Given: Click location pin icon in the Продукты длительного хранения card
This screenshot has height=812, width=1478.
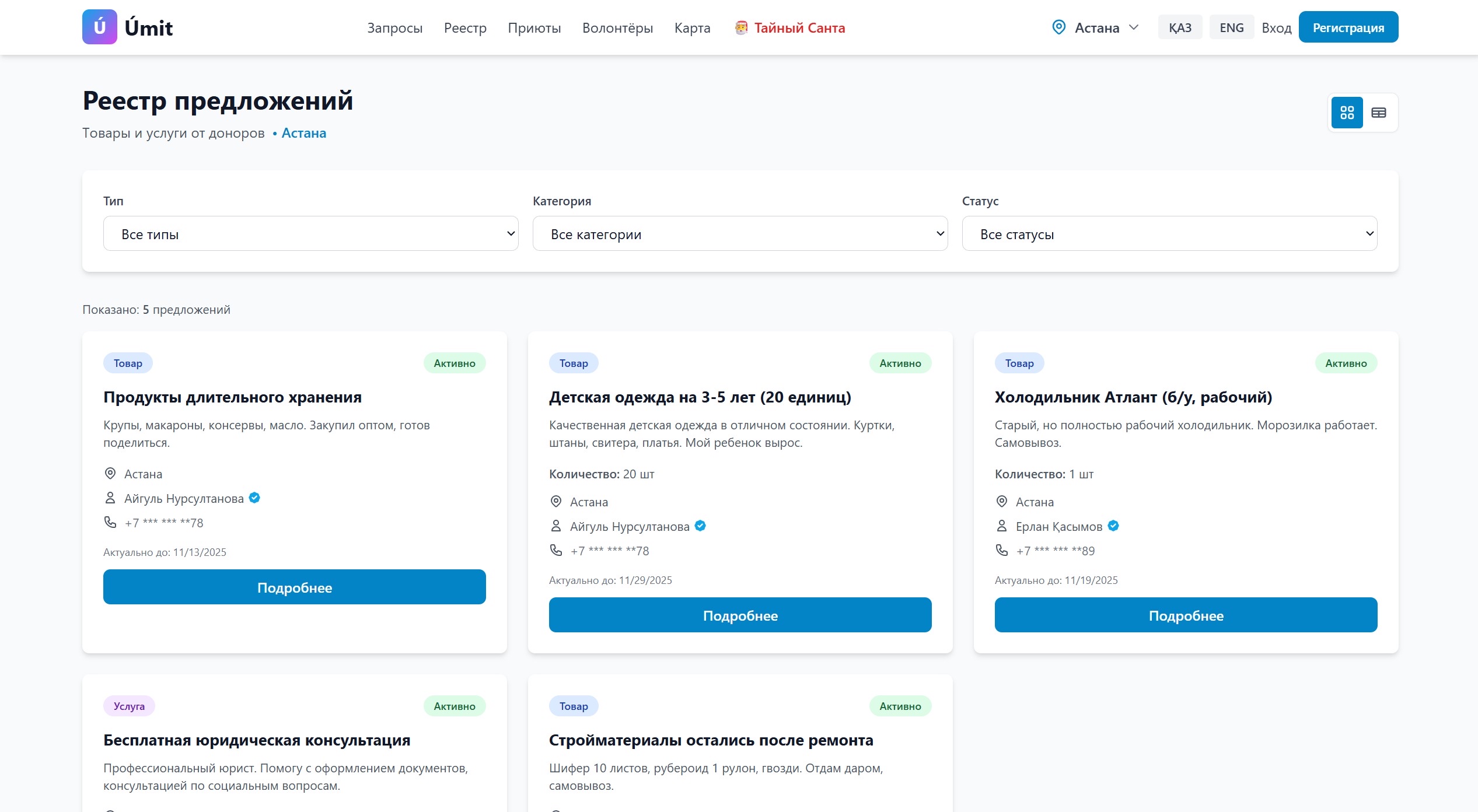Looking at the screenshot, I should [110, 474].
